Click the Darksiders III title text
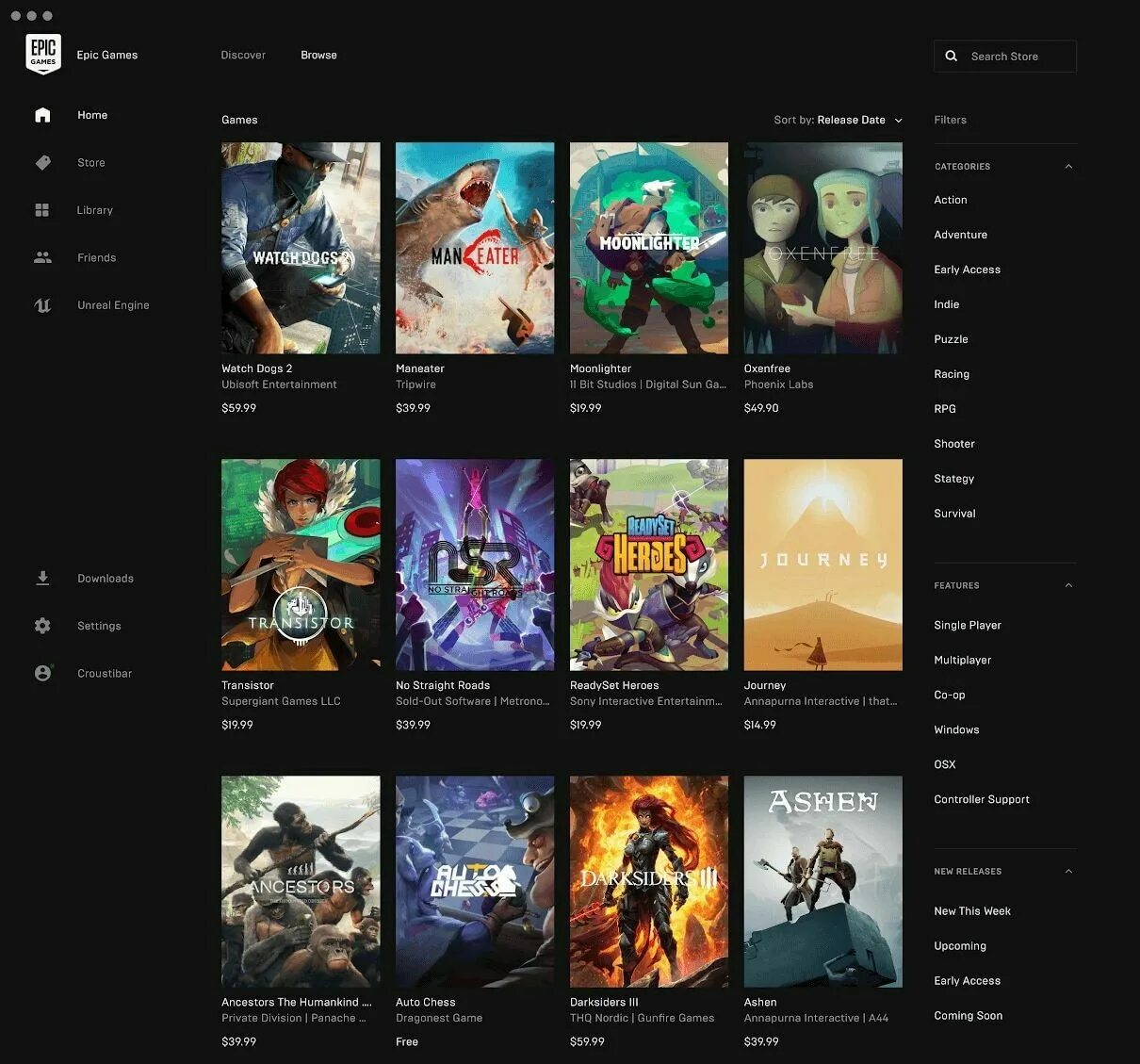Viewport: 1140px width, 1064px height. 604,1002
